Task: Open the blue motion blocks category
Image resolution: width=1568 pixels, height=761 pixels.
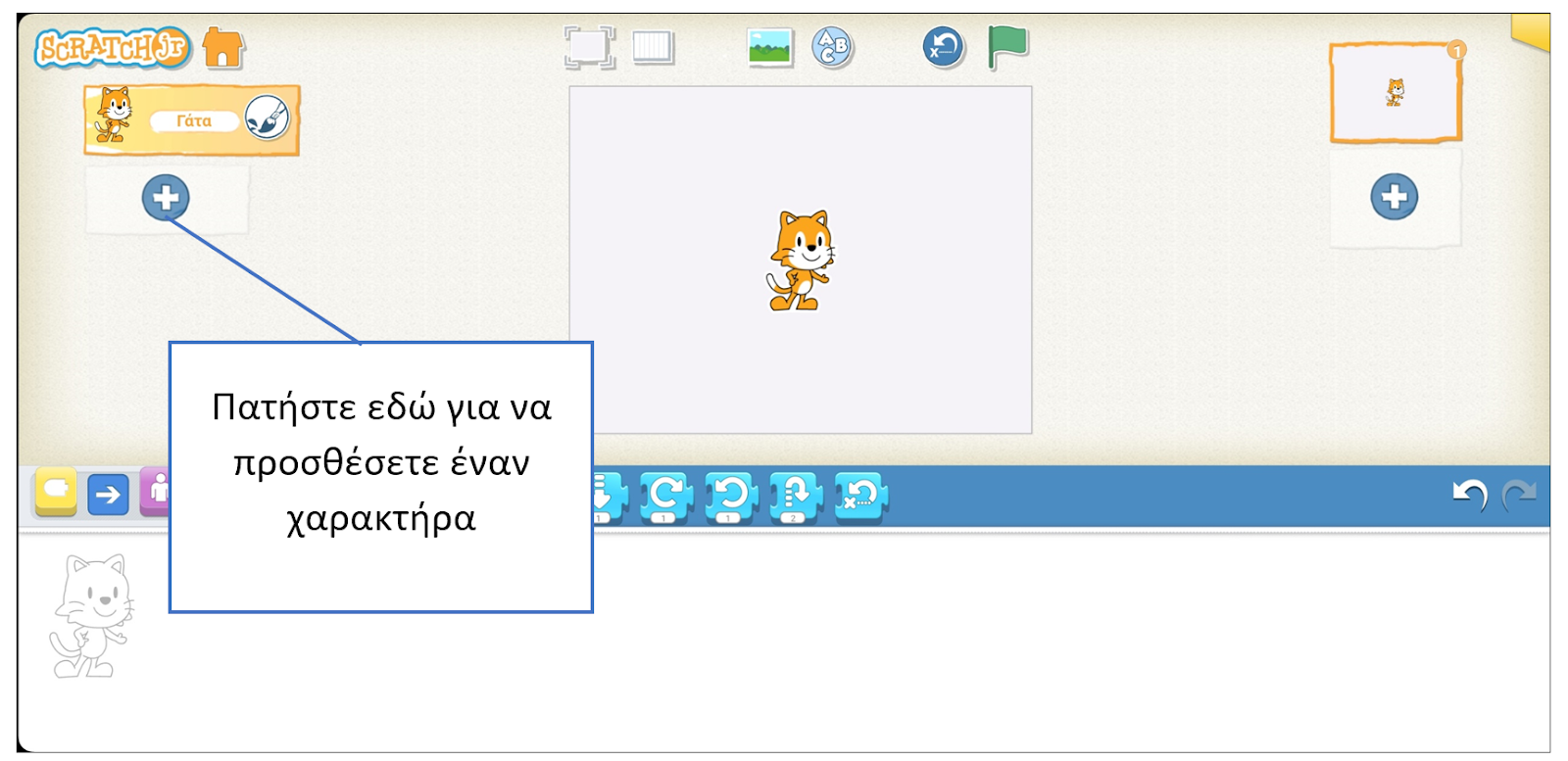Action: point(108,495)
